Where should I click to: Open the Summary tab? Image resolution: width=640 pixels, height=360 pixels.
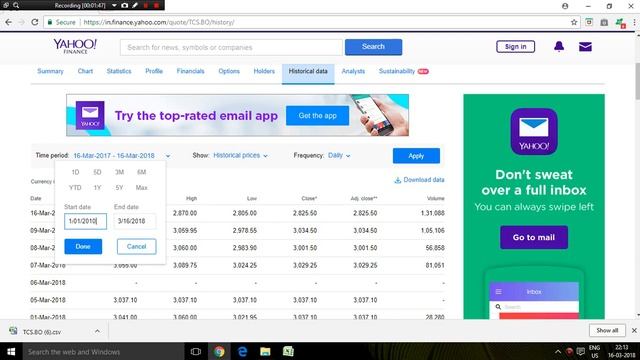tap(50, 71)
